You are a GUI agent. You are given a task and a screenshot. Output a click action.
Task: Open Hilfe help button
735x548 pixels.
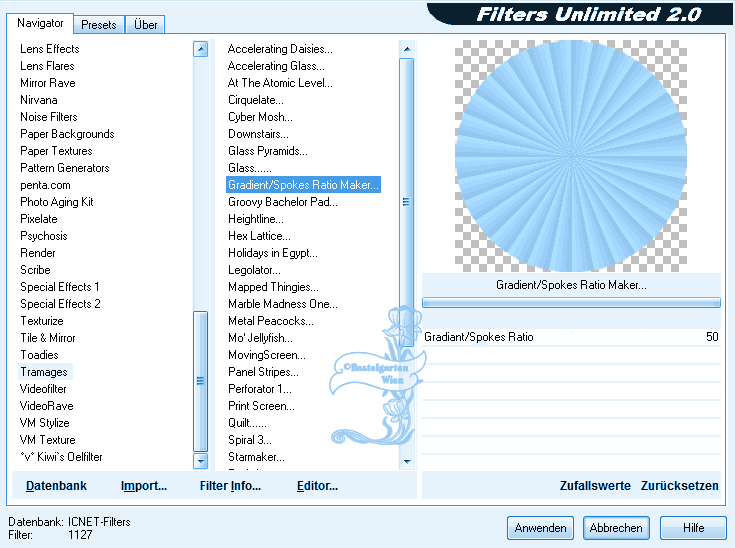click(x=693, y=528)
